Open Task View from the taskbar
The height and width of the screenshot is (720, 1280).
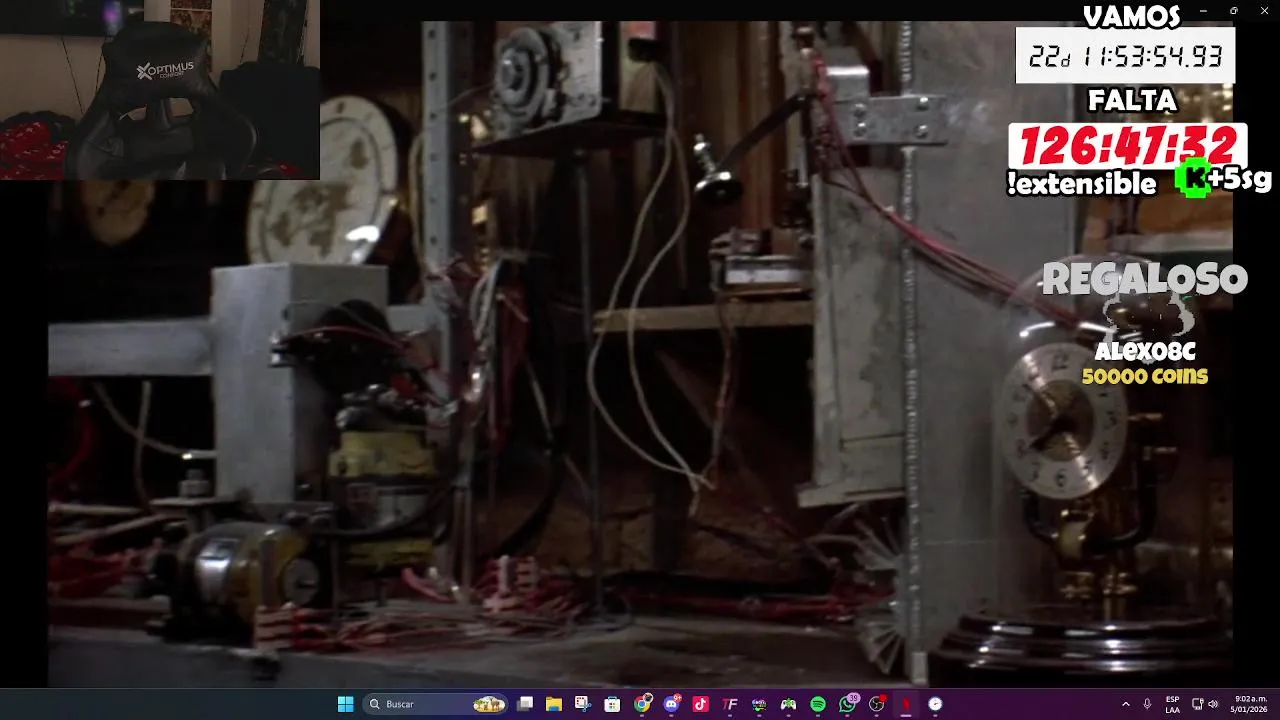click(525, 704)
